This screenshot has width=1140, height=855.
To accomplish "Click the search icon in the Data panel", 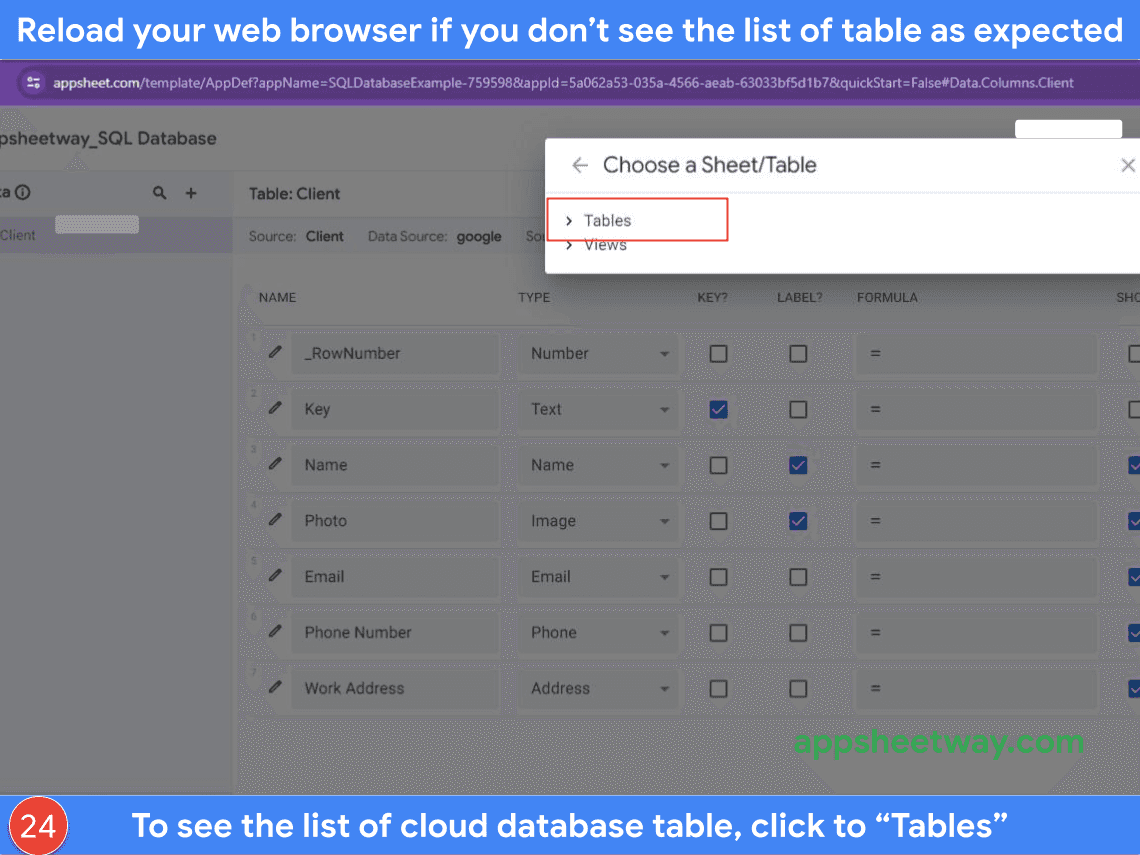I will pos(159,193).
